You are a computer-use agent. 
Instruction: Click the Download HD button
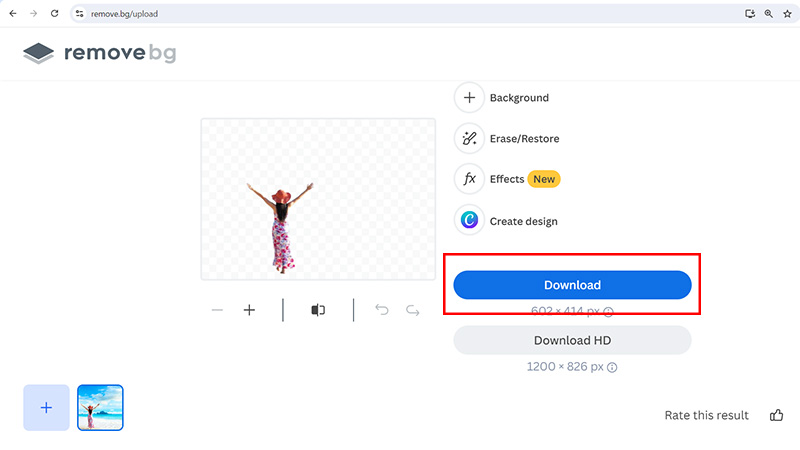coord(572,340)
